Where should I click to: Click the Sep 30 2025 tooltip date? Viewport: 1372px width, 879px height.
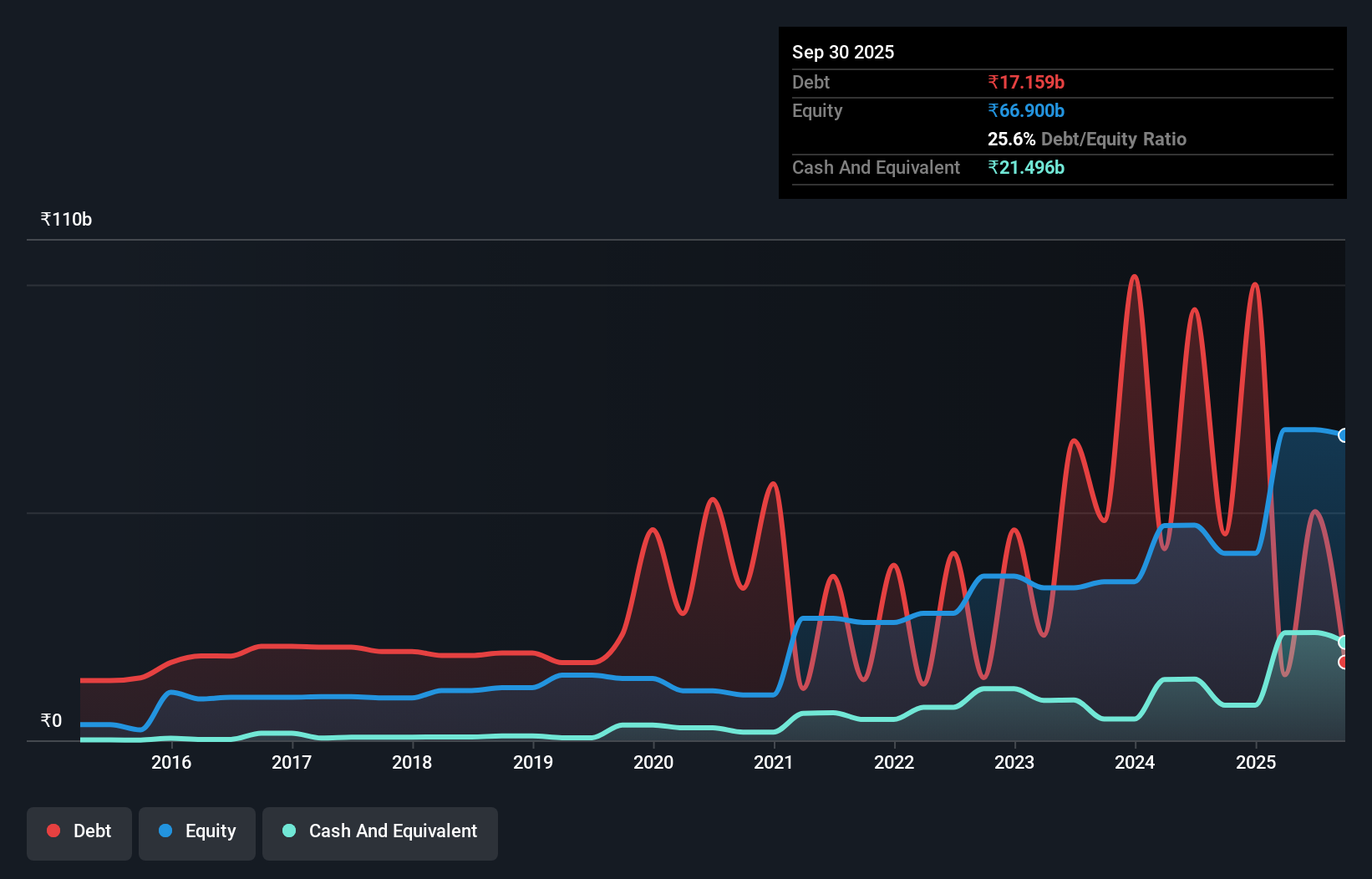click(843, 52)
